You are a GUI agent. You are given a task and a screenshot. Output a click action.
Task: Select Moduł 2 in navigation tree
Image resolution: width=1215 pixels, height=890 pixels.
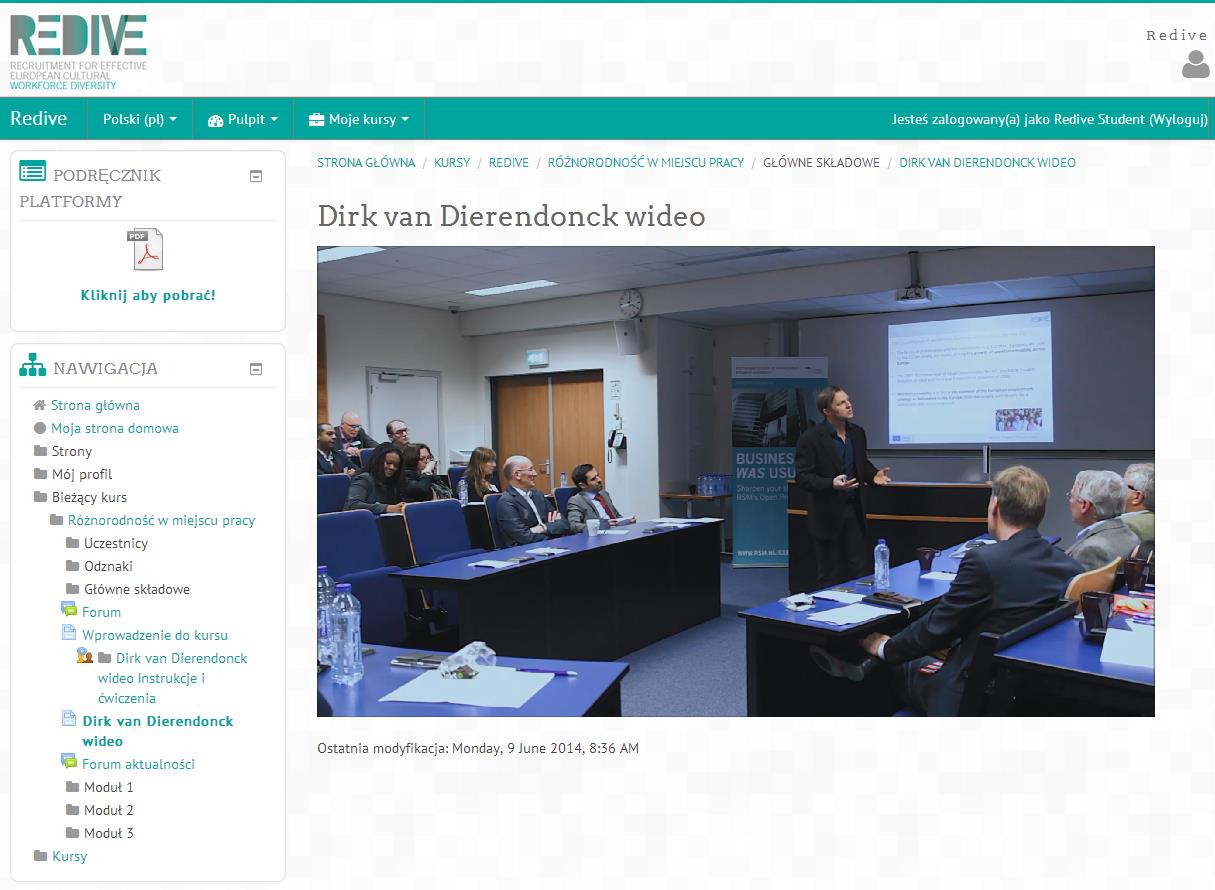coord(109,810)
